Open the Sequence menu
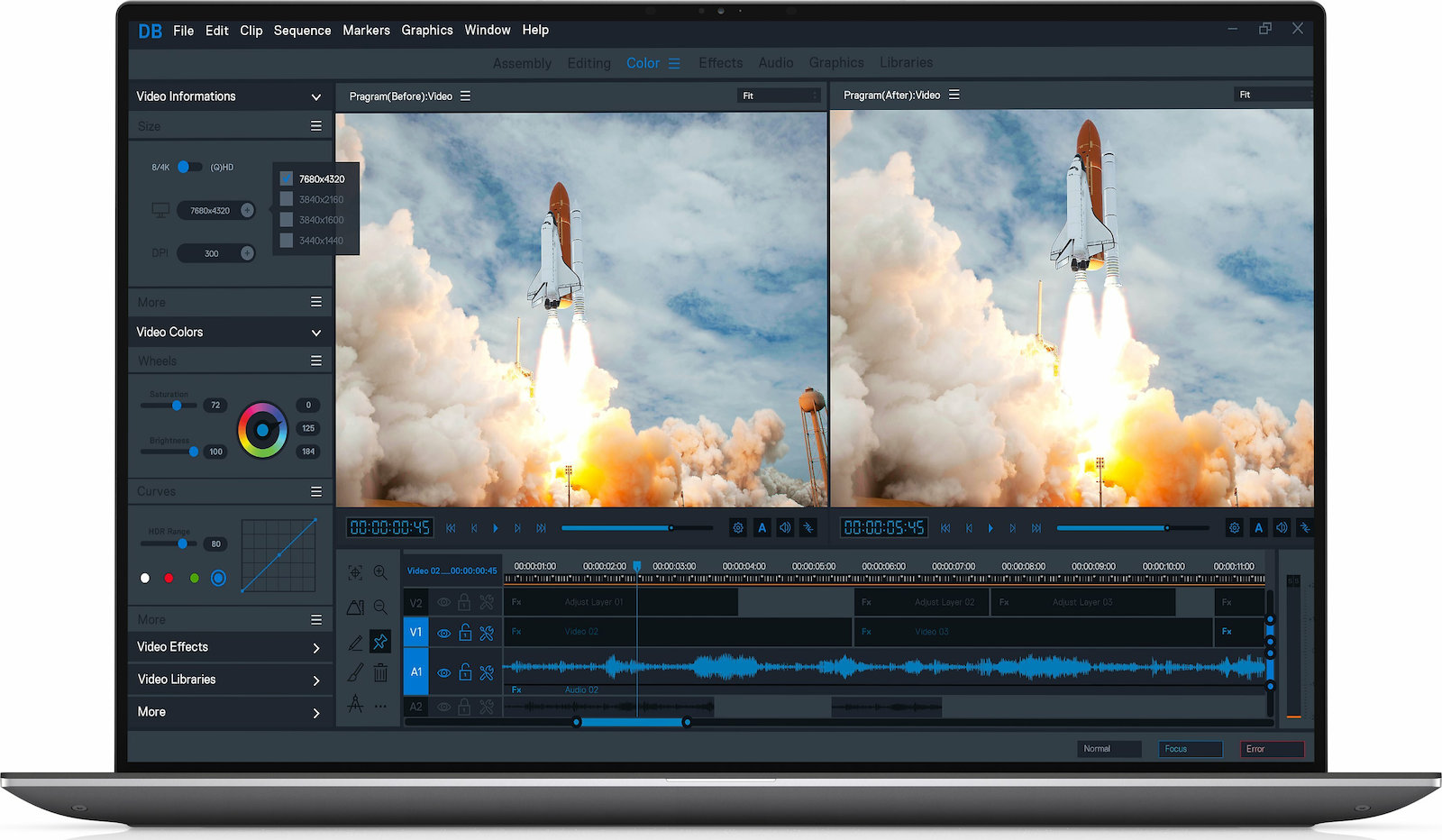This screenshot has width=1442, height=840. pyautogui.click(x=302, y=31)
